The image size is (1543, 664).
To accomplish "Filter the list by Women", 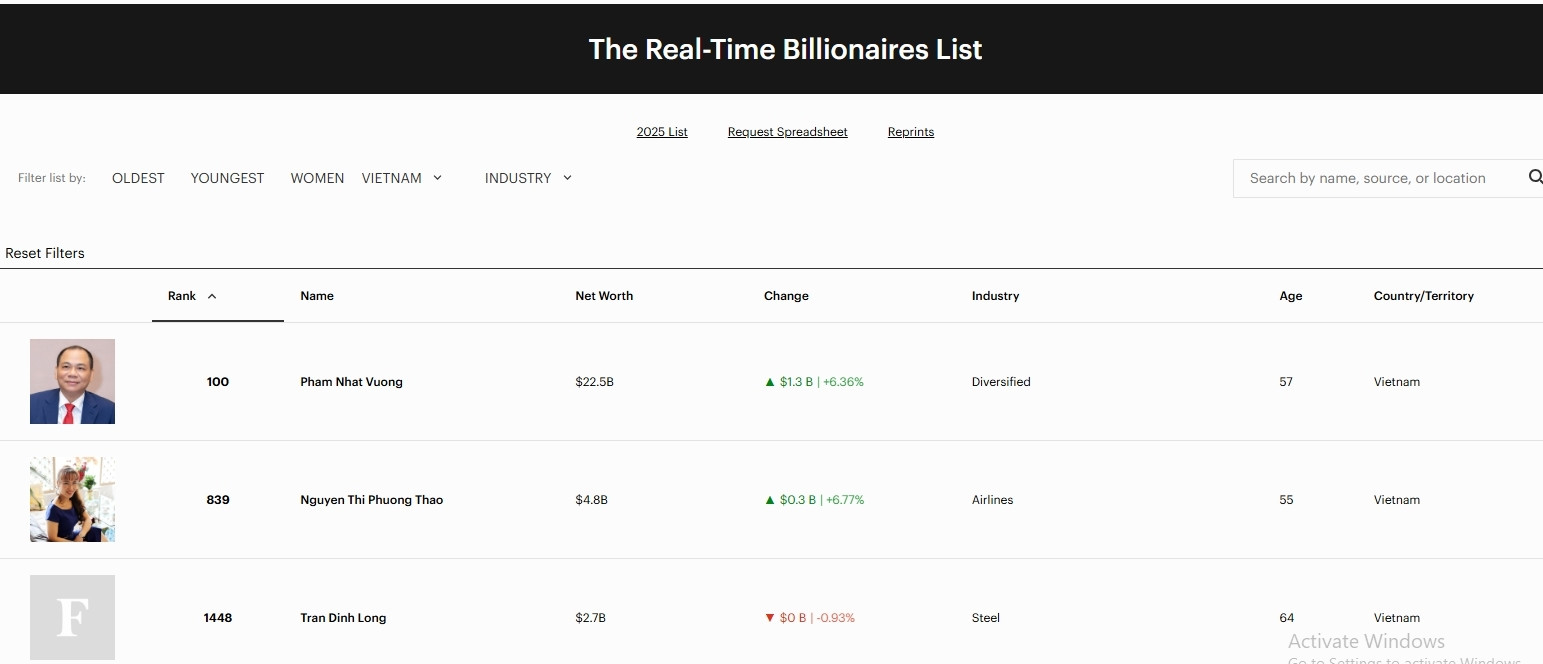I will 317,178.
